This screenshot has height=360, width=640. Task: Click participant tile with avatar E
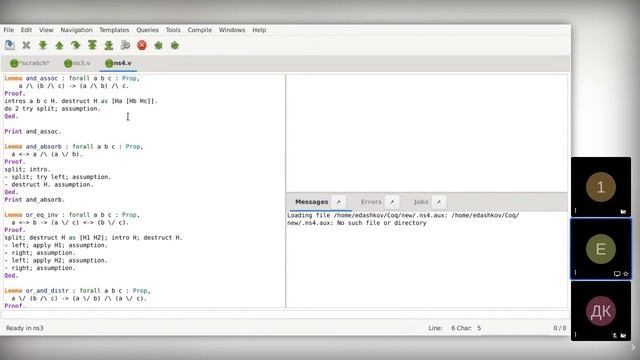coord(601,249)
